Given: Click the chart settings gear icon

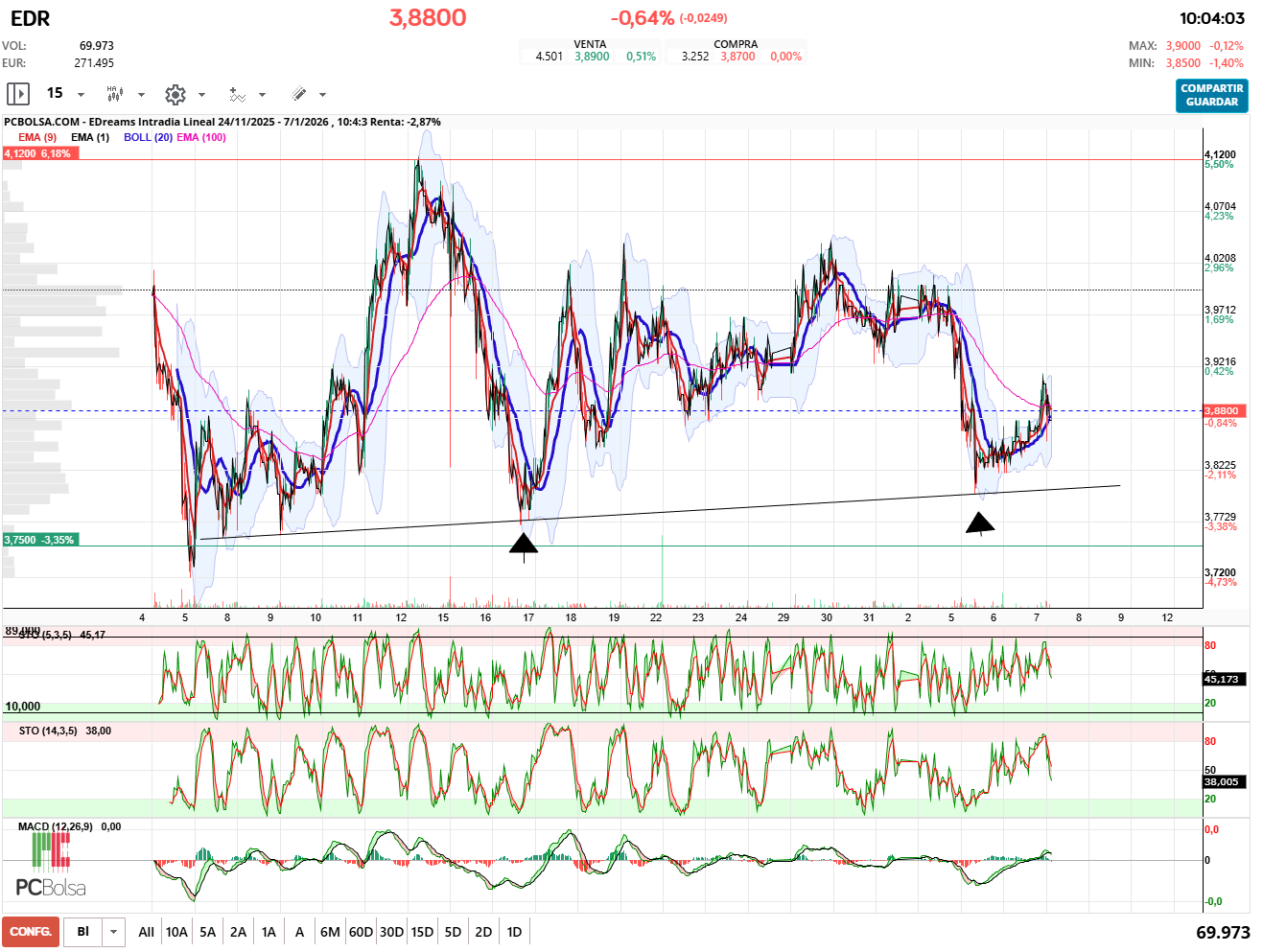Looking at the screenshot, I should [x=175, y=94].
